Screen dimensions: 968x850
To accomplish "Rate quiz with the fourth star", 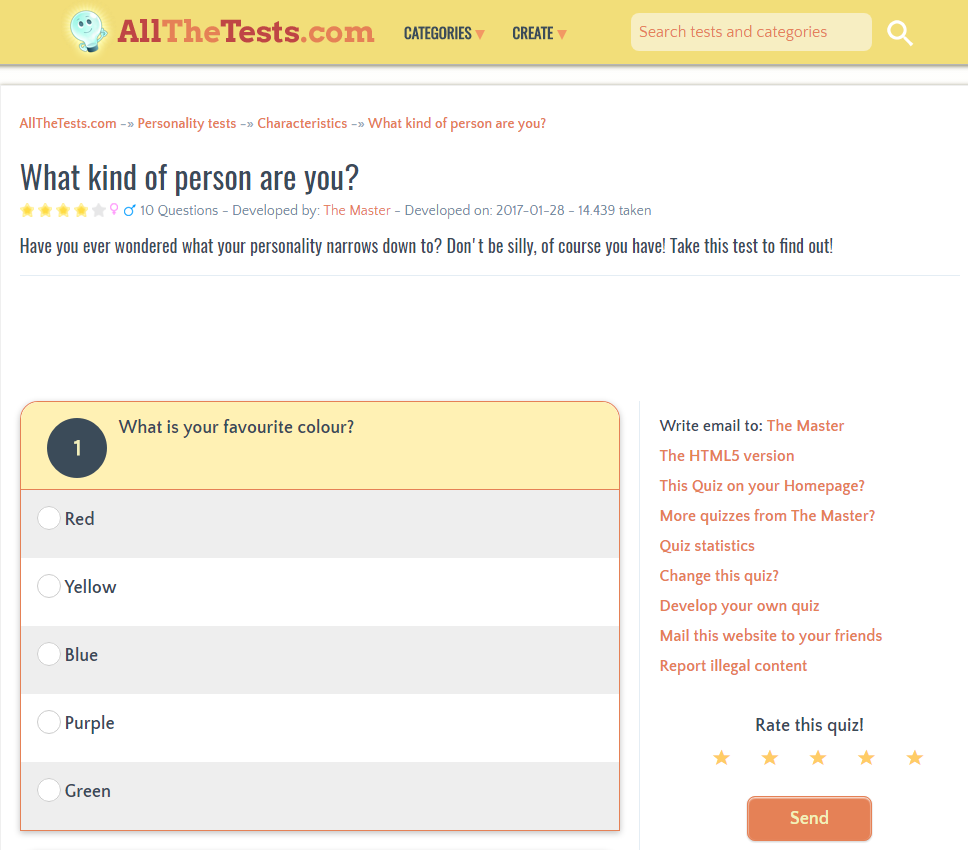I will click(866, 758).
